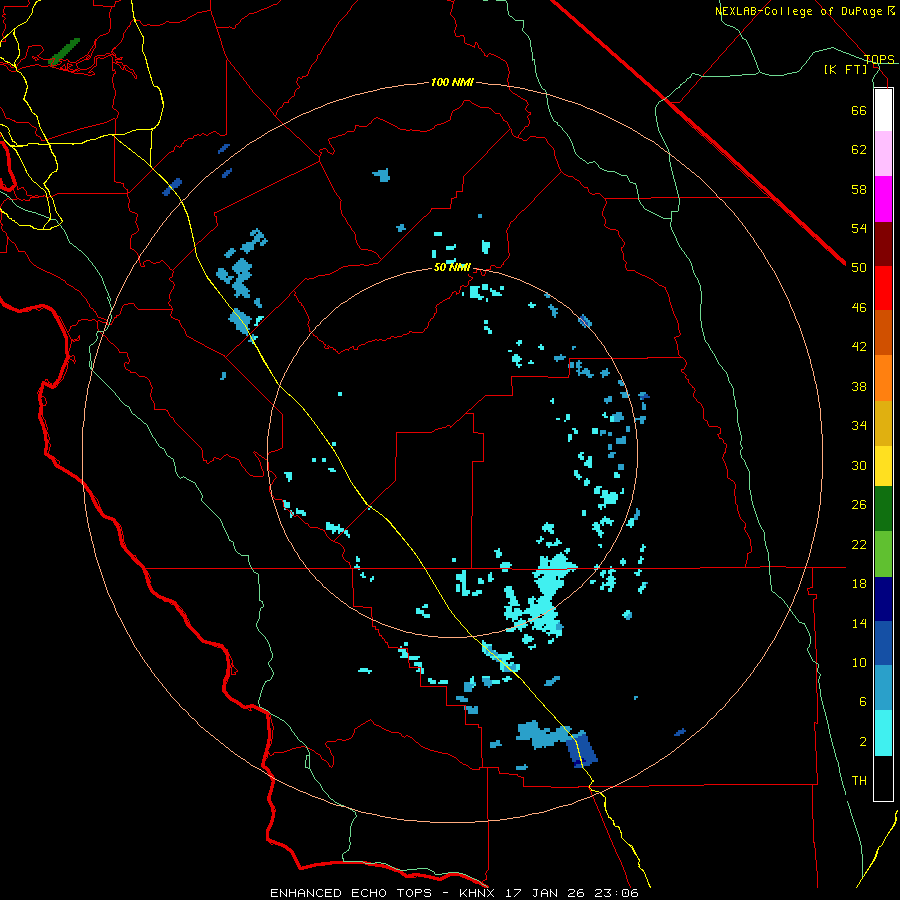This screenshot has width=900, height=900.
Task: Click the '38' legend value label
Action: tap(859, 386)
